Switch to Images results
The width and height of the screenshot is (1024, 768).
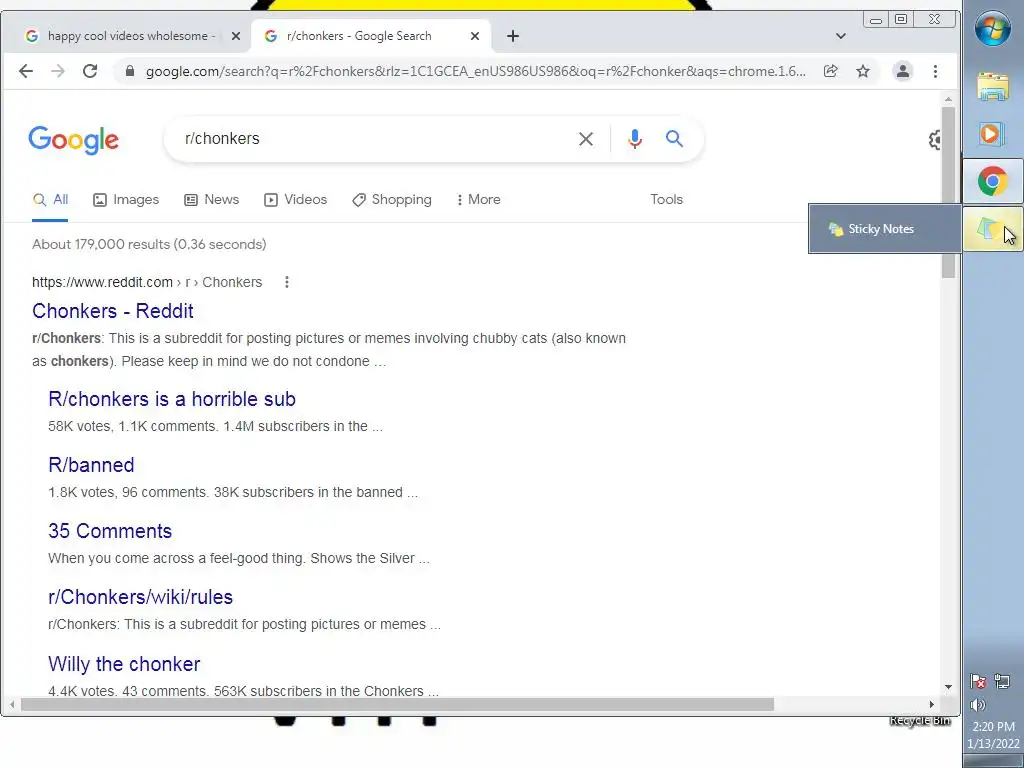click(126, 200)
